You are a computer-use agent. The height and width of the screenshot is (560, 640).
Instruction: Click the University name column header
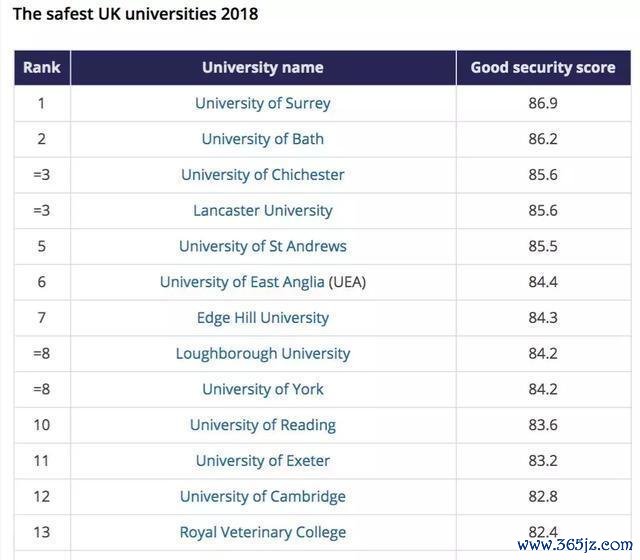coord(262,68)
